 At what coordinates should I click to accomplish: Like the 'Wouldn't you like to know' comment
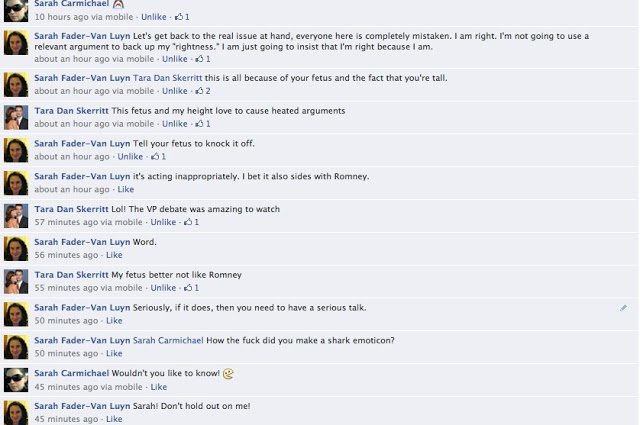(159, 387)
